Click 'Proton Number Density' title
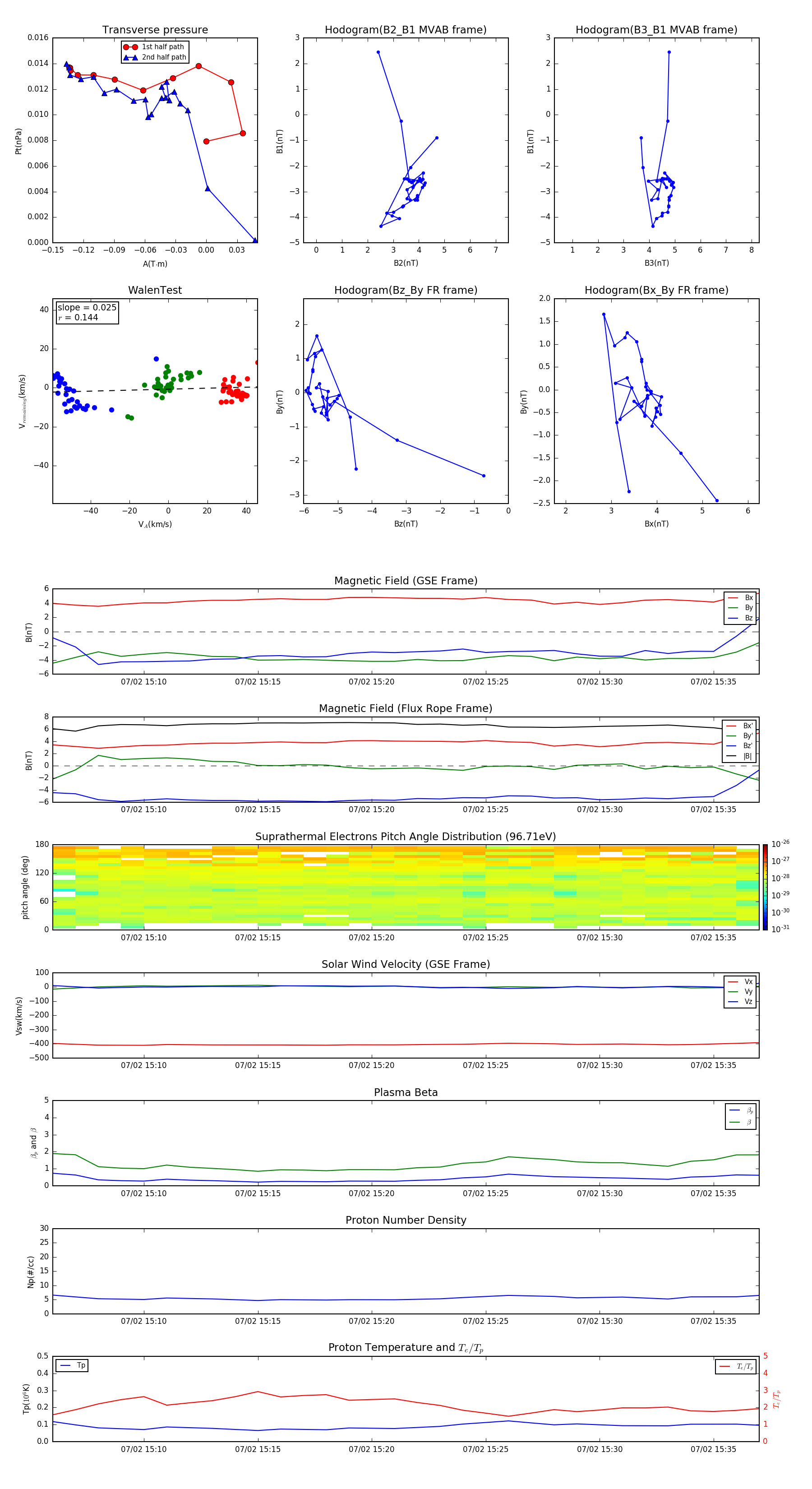Image resolution: width=812 pixels, height=1489 pixels. pos(406,1220)
